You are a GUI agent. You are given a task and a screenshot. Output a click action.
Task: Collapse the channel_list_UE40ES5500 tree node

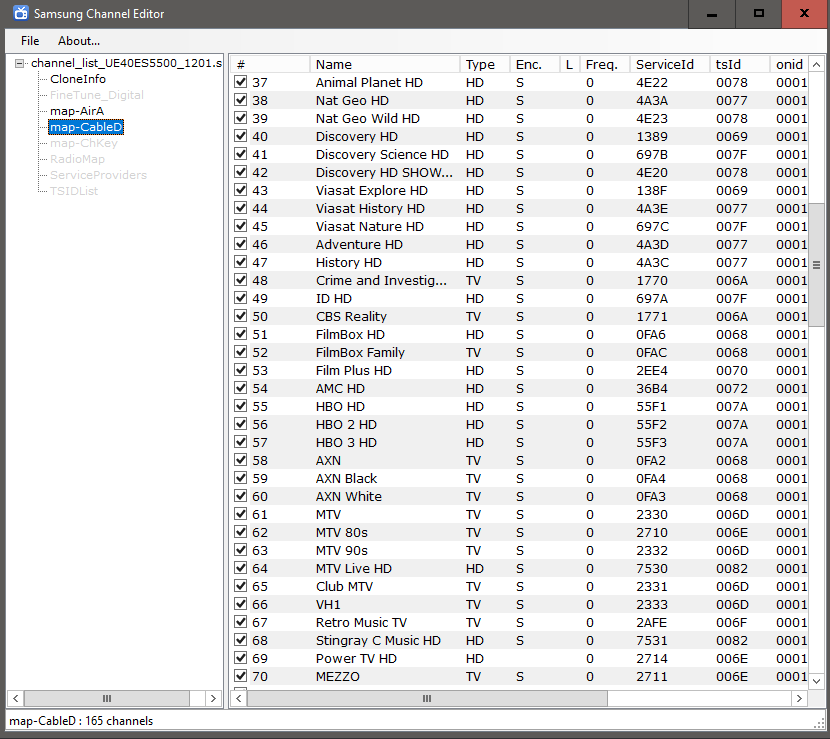point(19,64)
